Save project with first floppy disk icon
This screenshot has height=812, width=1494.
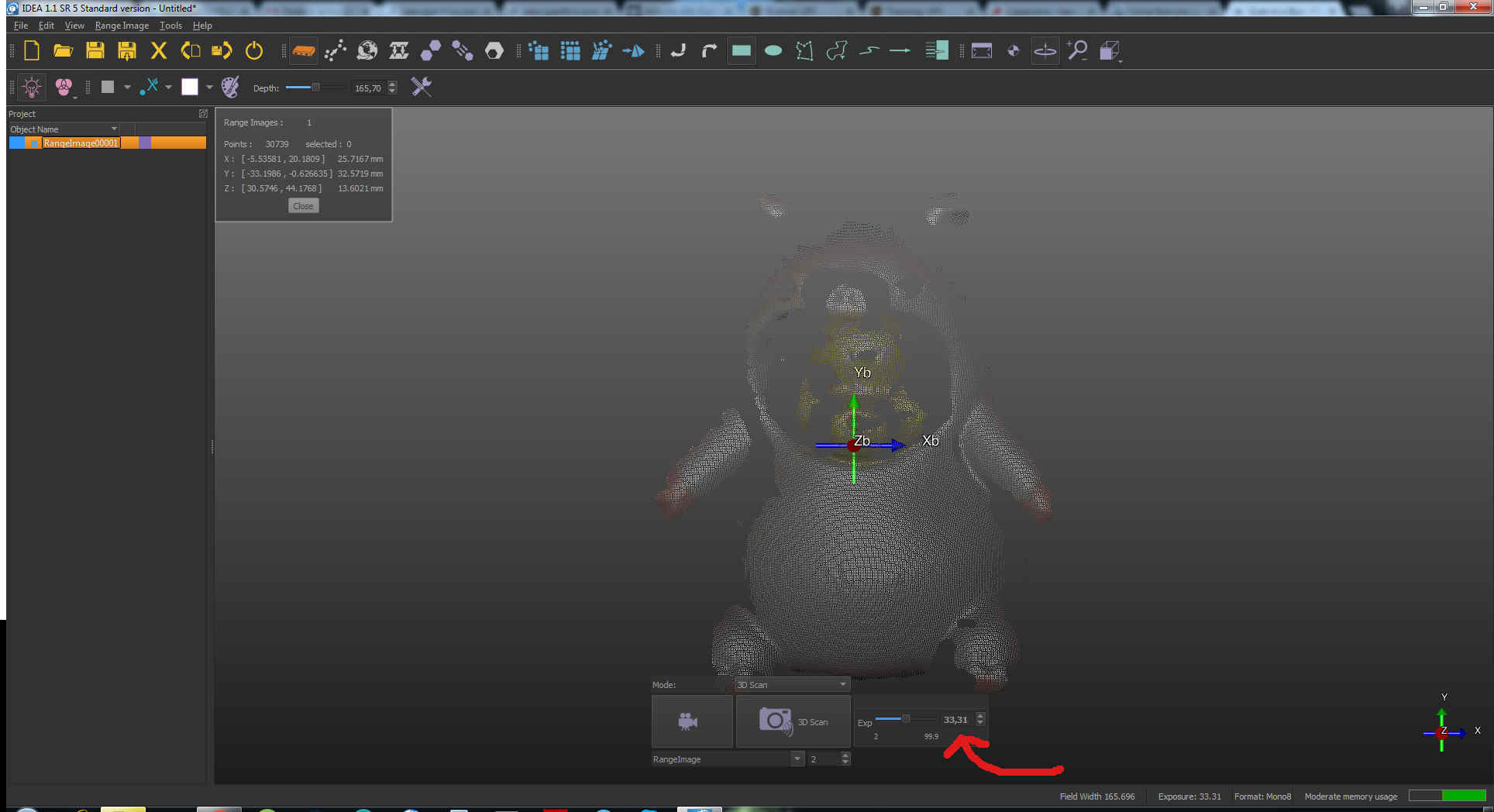(95, 51)
